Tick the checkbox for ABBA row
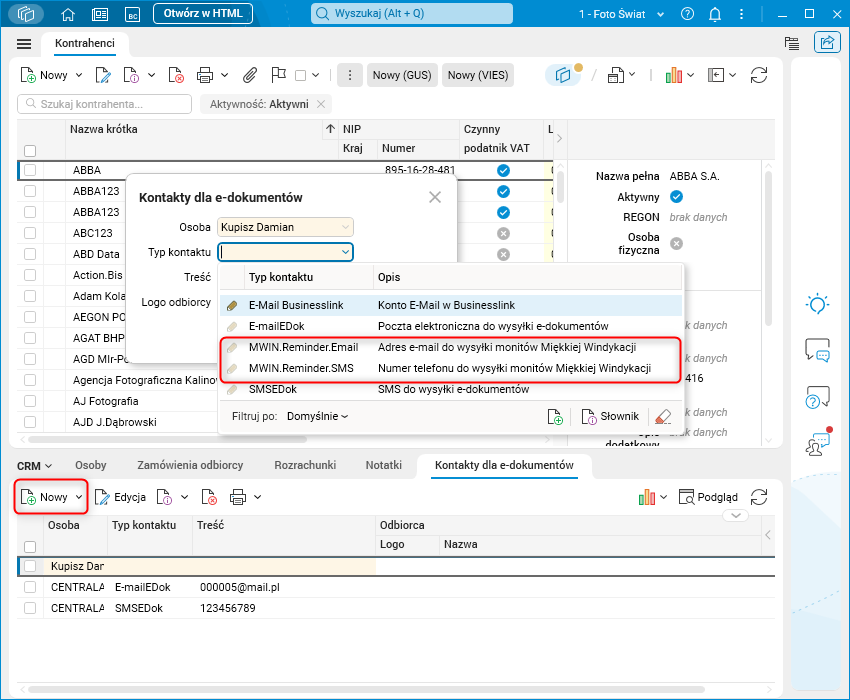 point(30,170)
